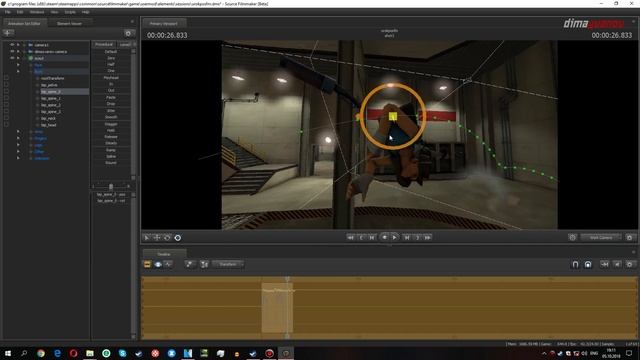Toggle visibility eye for the actor row
This screenshot has width=640, height=360.
[x=12, y=58]
